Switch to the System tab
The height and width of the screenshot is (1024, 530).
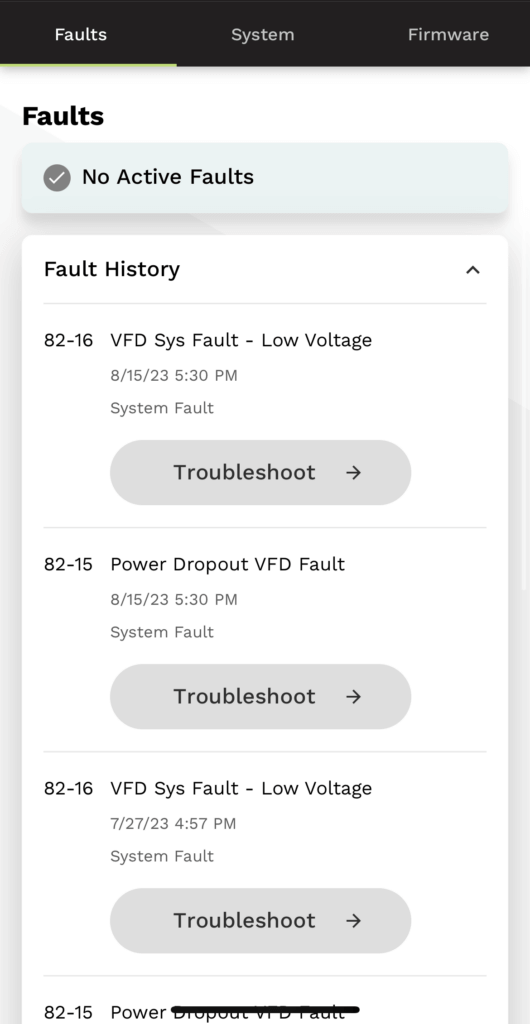tap(262, 35)
